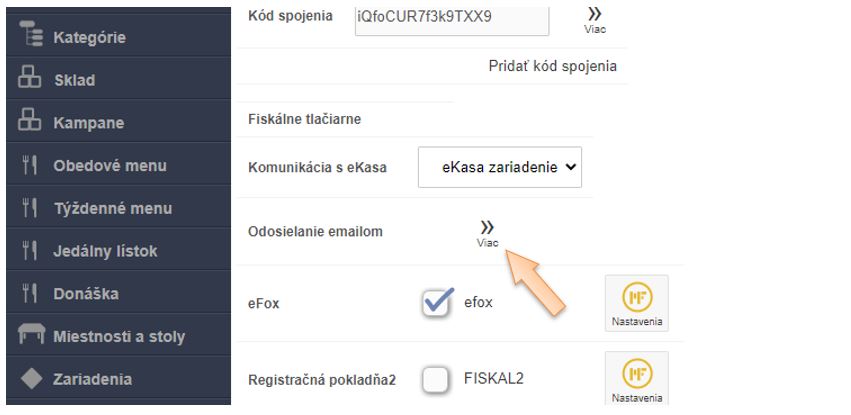Click the Miestnosti a stoly table icon
This screenshot has width=851, height=415.
[30, 337]
